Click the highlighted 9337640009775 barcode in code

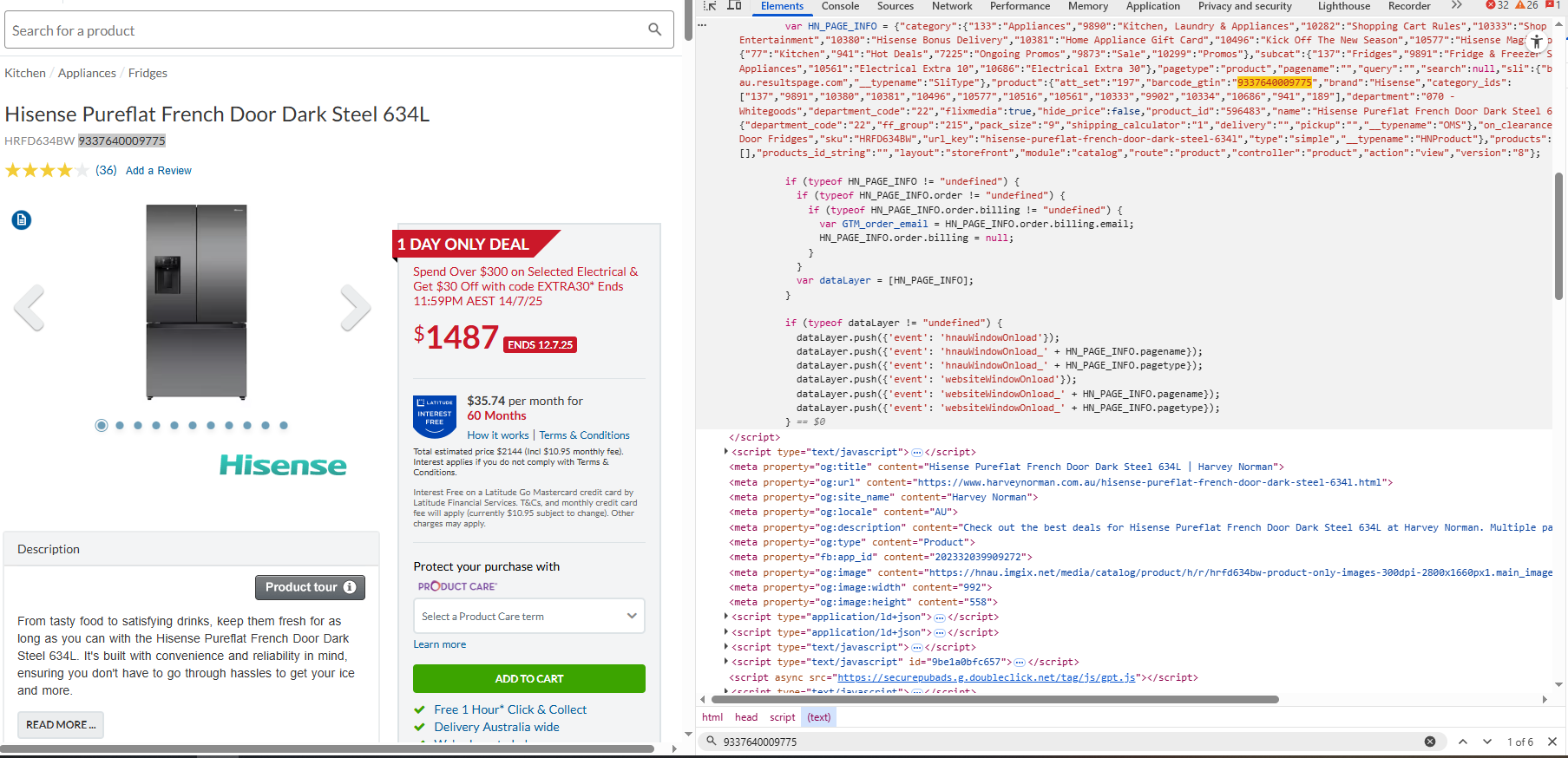(x=1274, y=82)
